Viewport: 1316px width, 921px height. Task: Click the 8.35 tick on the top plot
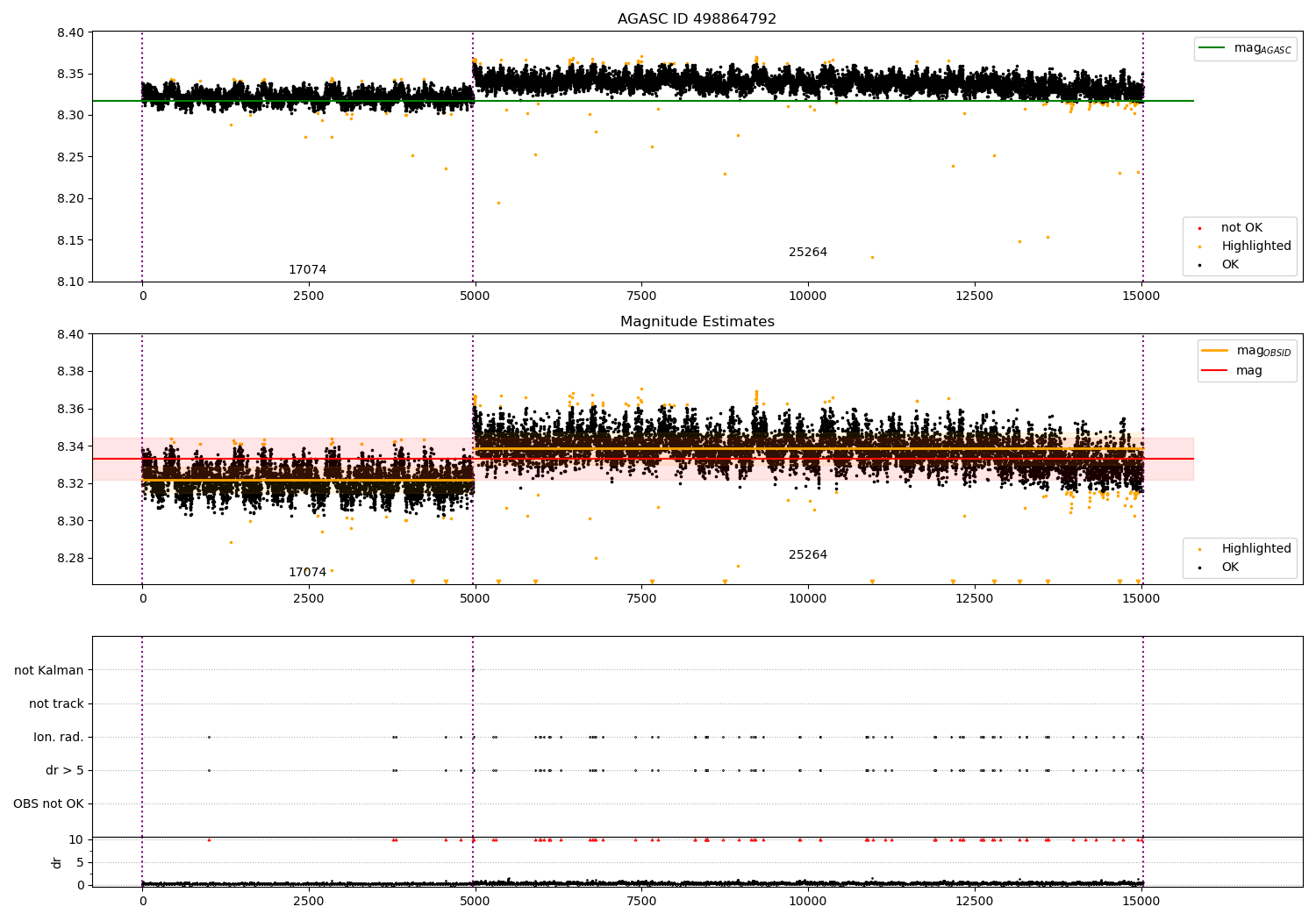point(70,74)
